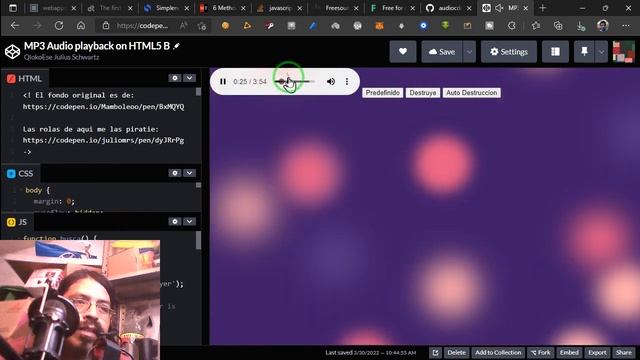
Task: Go back in the browser
Action: [x=15, y=26]
